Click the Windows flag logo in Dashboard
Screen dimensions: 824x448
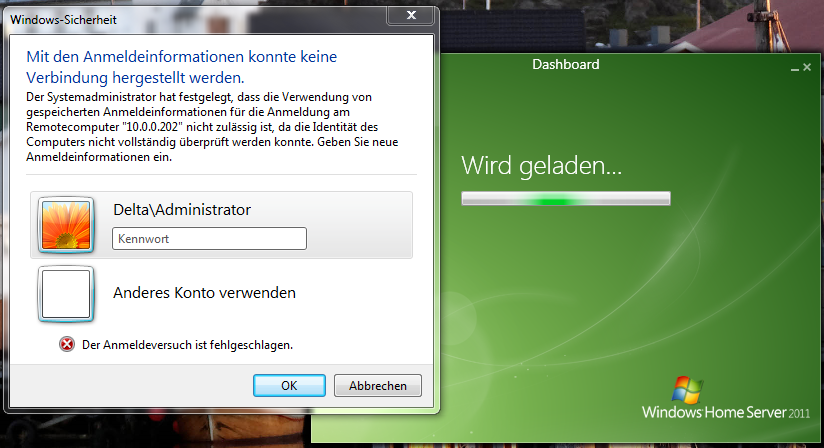click(x=688, y=390)
